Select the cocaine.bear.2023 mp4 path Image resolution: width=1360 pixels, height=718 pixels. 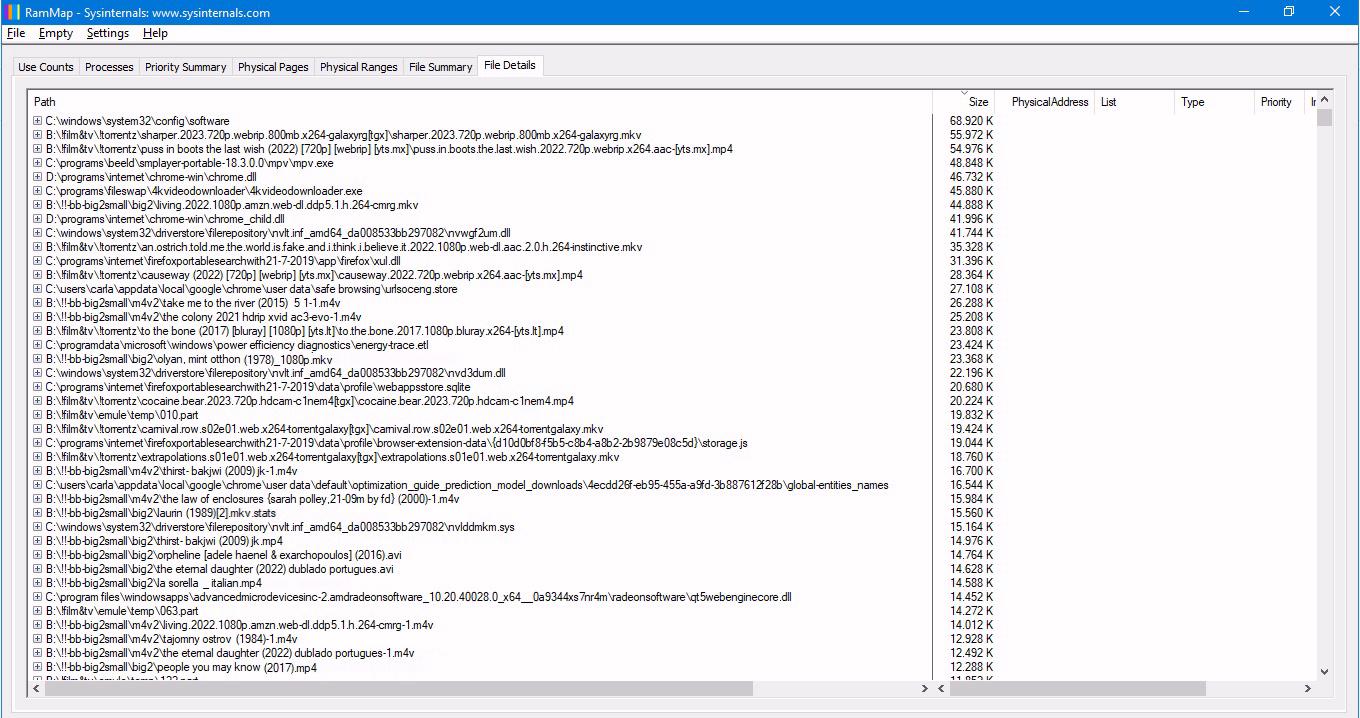coord(309,401)
